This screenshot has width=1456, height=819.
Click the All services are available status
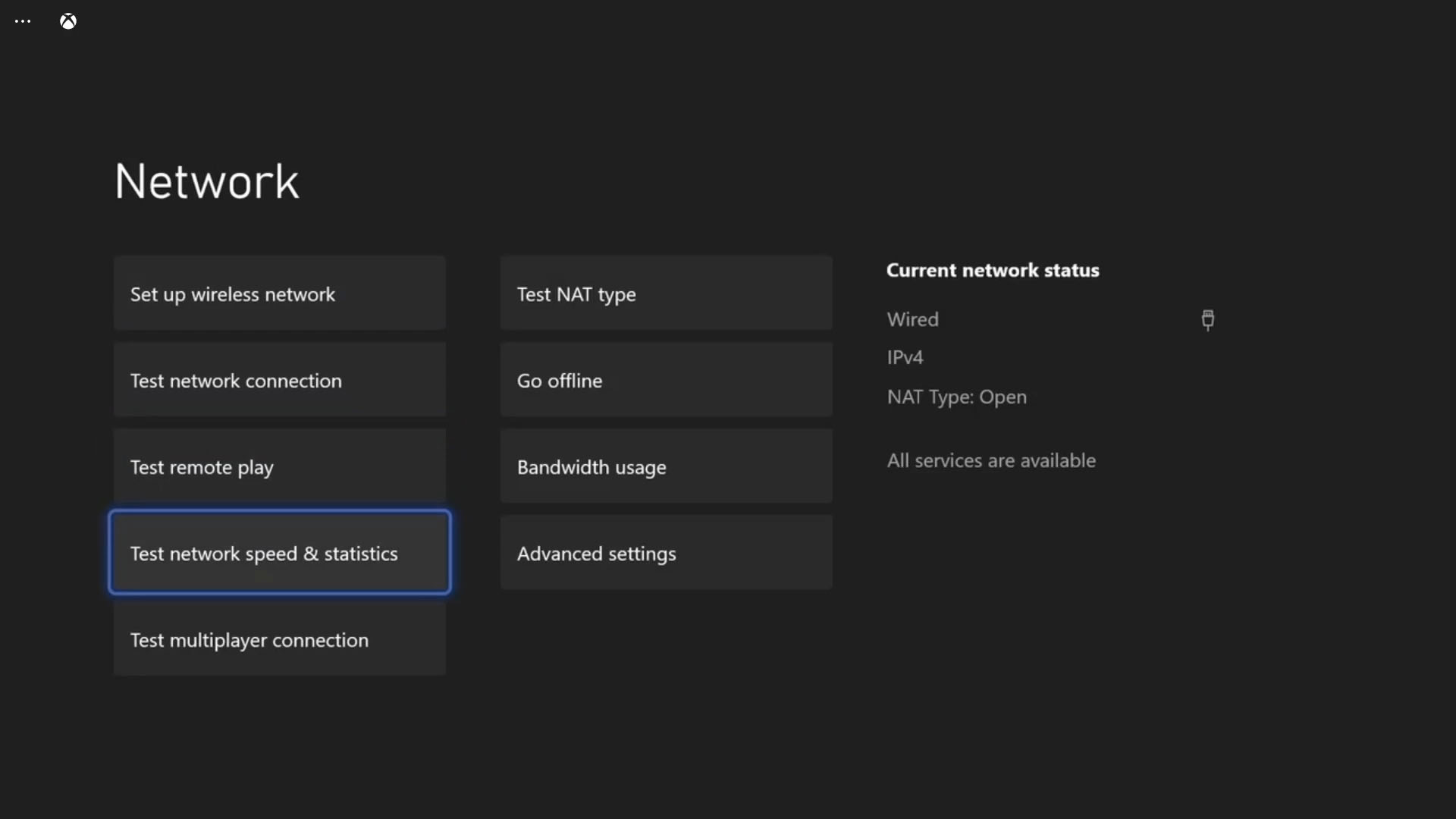click(991, 460)
